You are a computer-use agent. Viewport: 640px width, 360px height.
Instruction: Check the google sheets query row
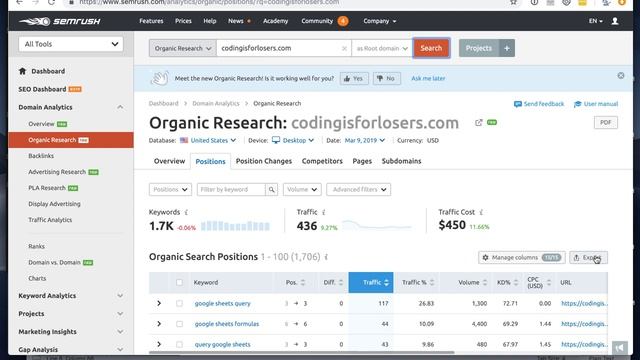click(179, 303)
